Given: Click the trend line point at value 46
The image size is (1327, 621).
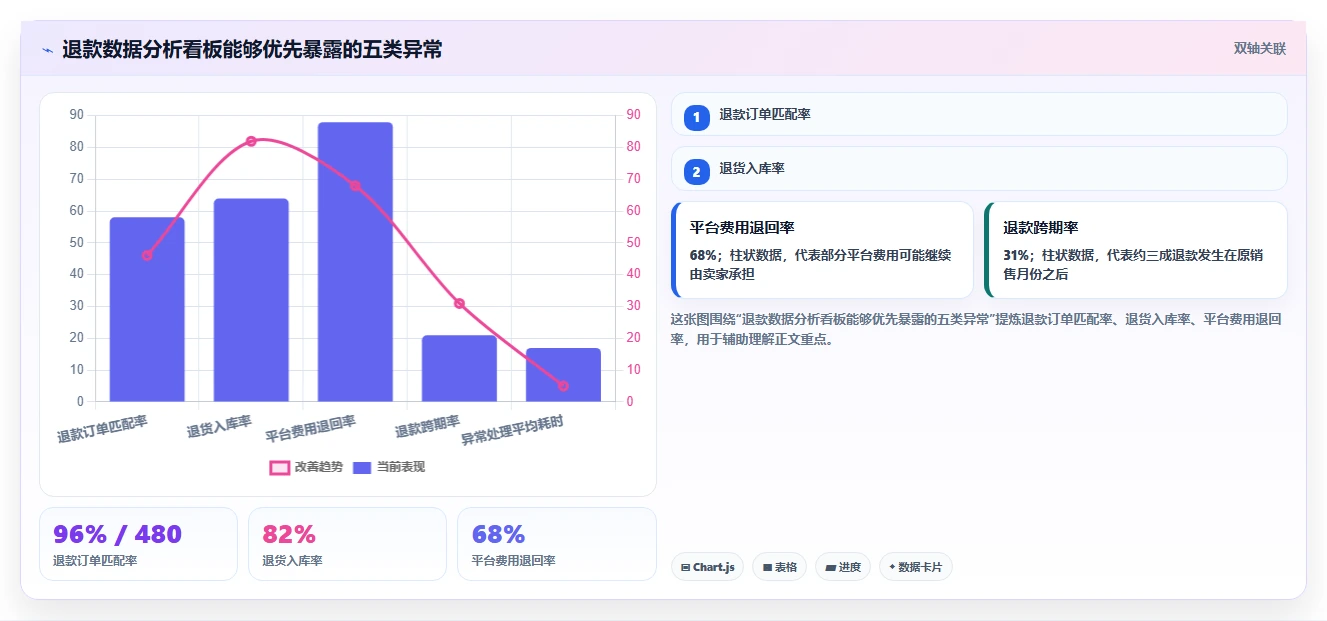Looking at the screenshot, I should [x=147, y=255].
